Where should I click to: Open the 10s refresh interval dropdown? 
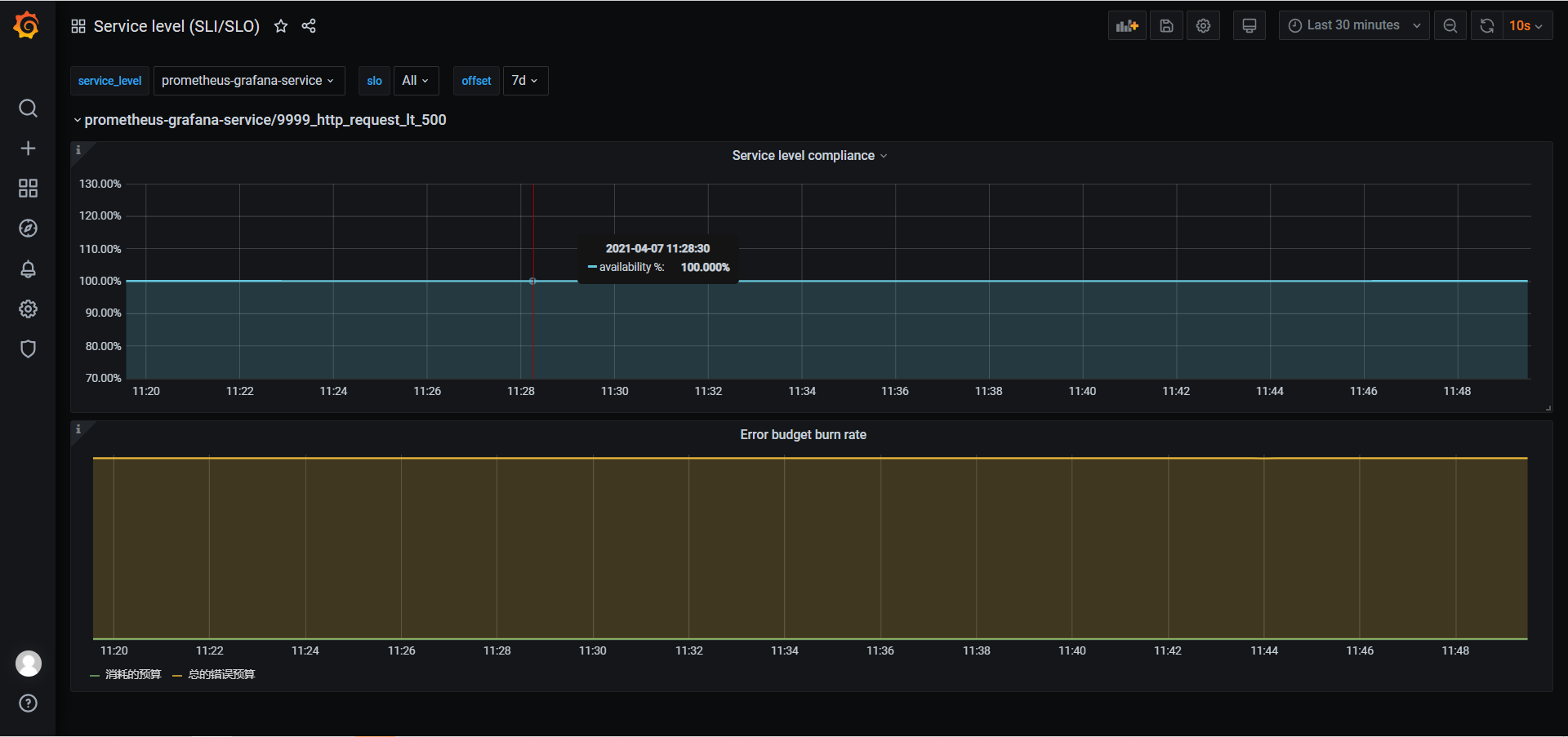(x=1526, y=25)
